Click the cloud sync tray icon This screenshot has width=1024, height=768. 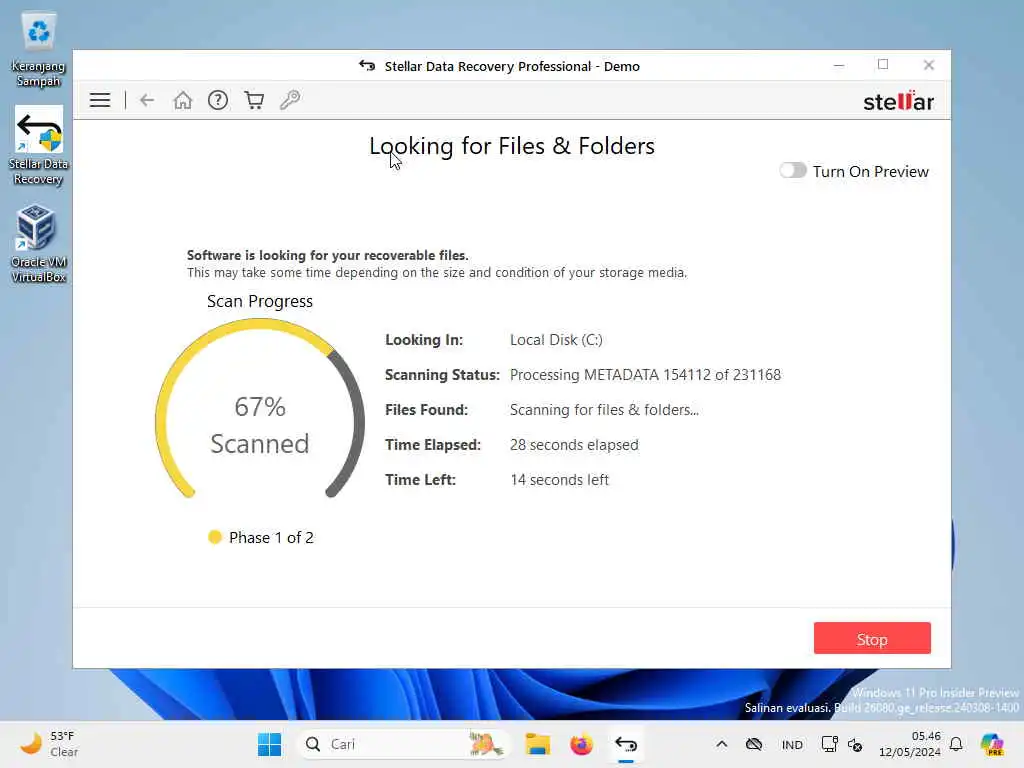(754, 744)
